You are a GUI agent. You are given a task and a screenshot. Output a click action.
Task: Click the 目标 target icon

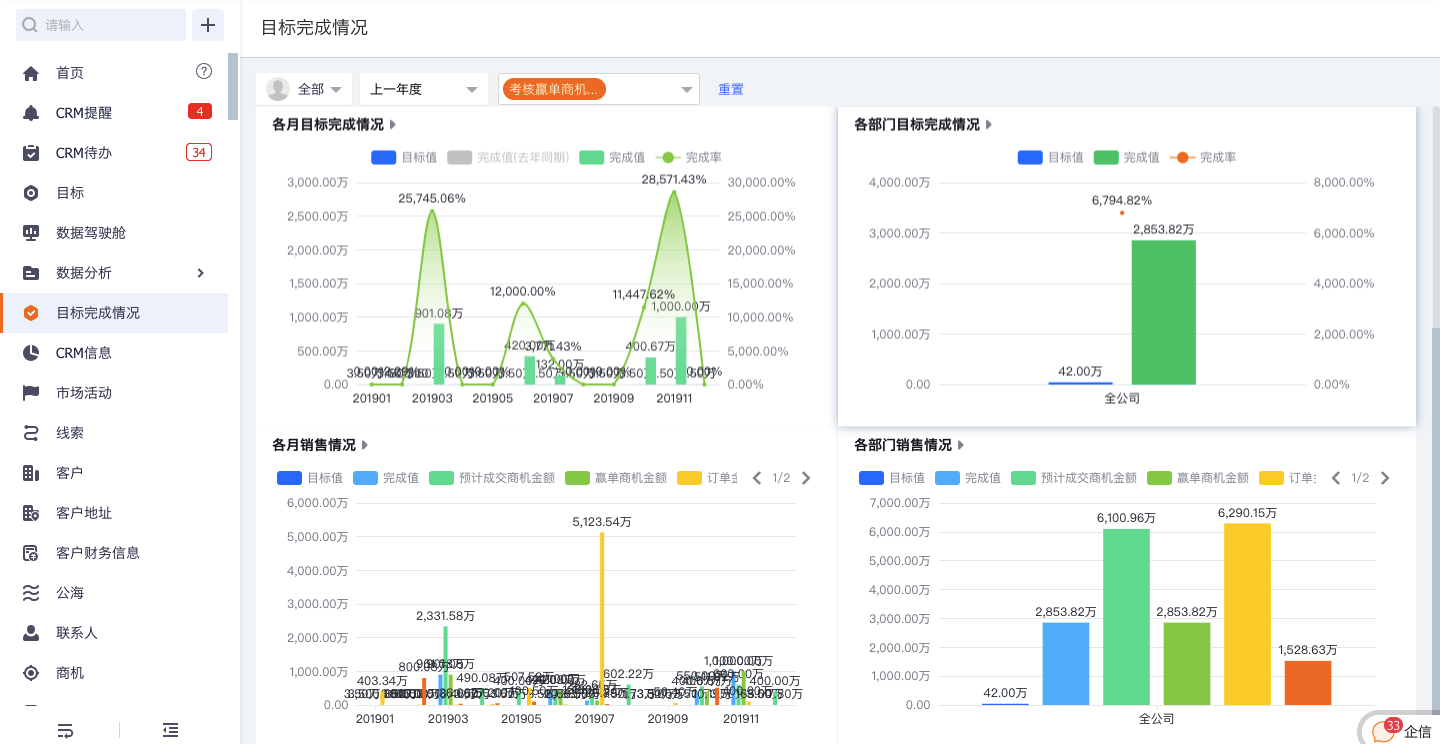31,193
